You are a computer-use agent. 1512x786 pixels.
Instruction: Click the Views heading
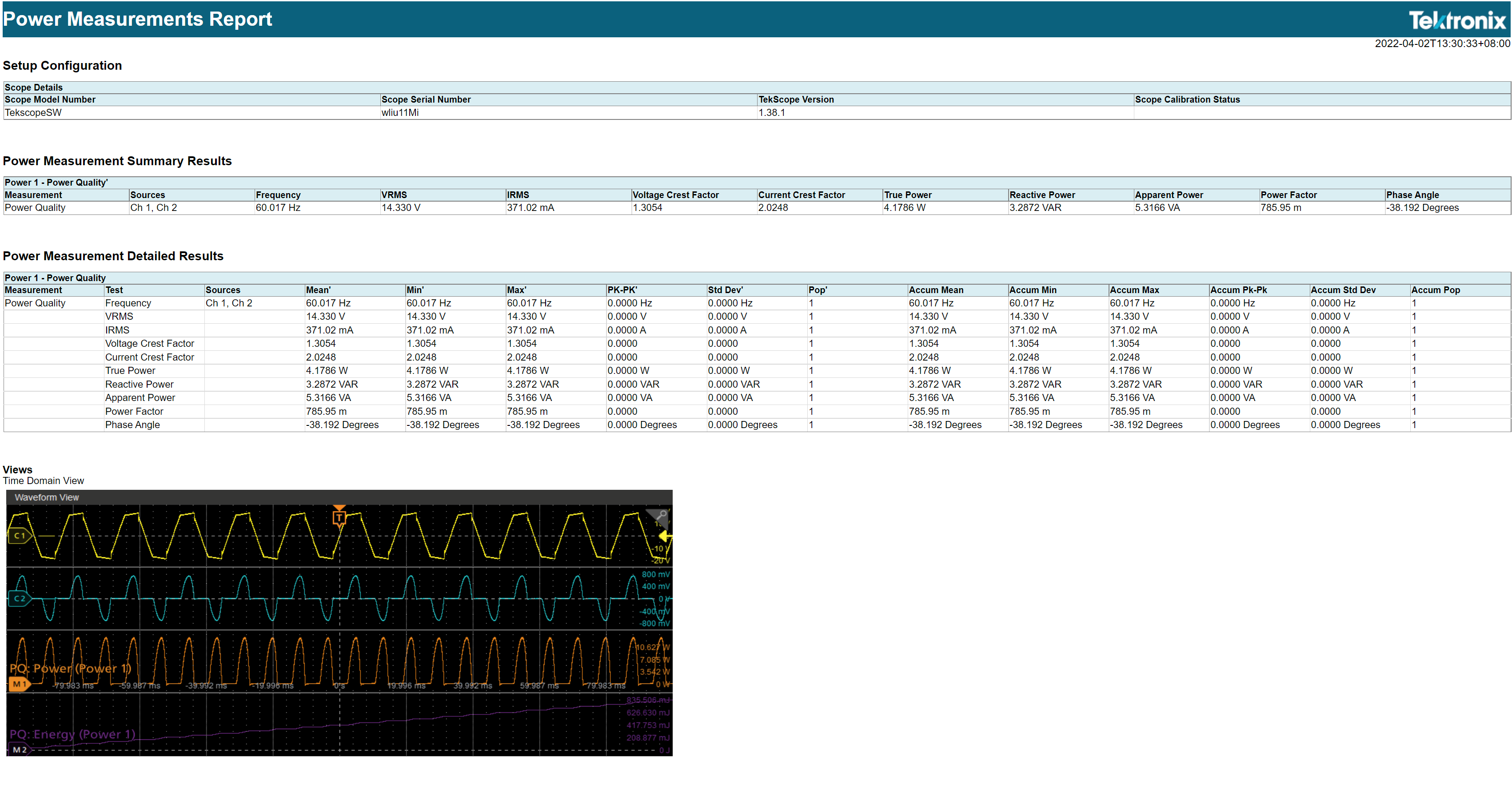18,469
